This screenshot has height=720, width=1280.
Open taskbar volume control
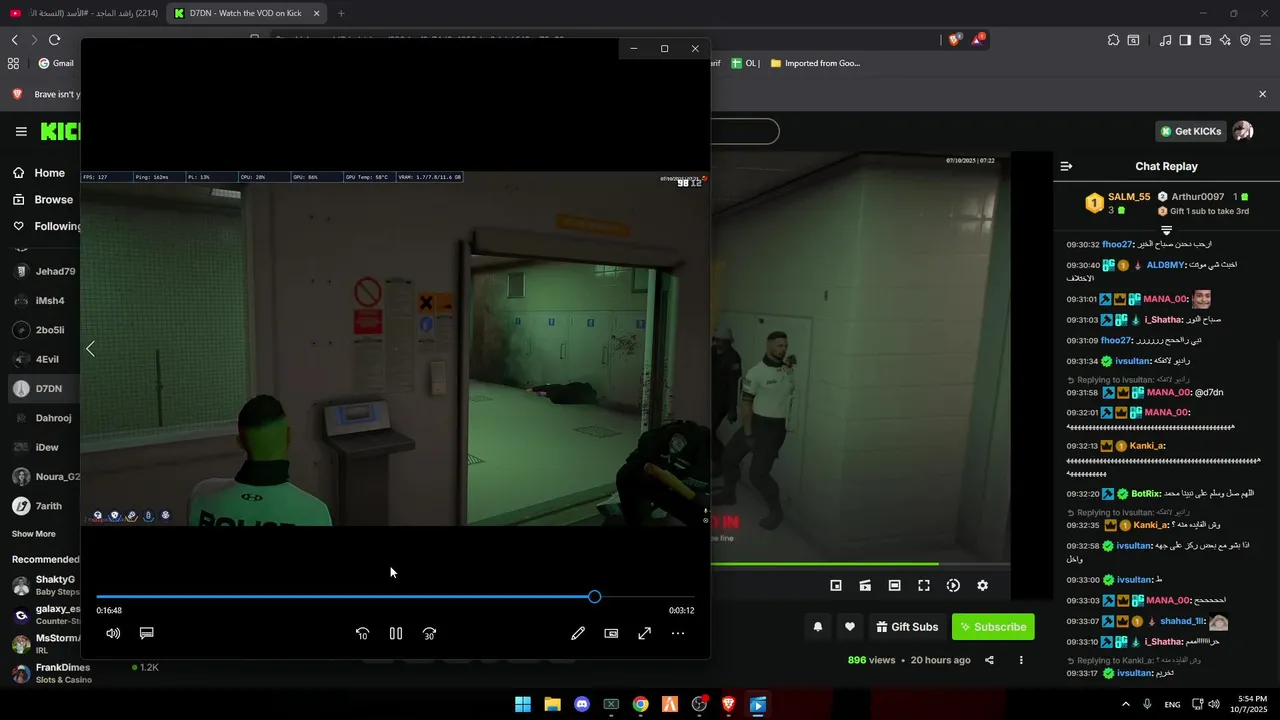[x=1214, y=704]
